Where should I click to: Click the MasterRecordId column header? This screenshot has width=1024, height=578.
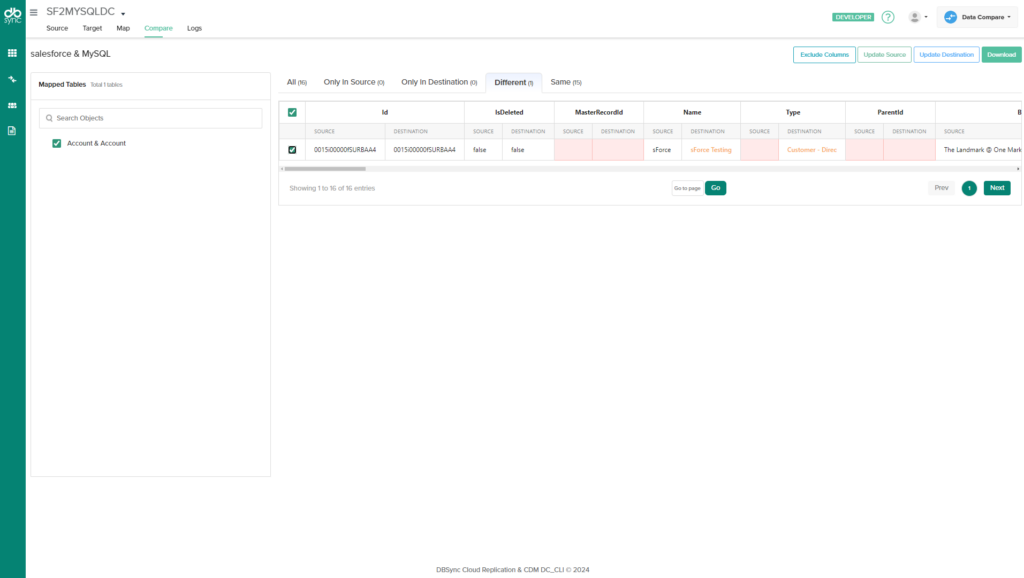coord(599,112)
